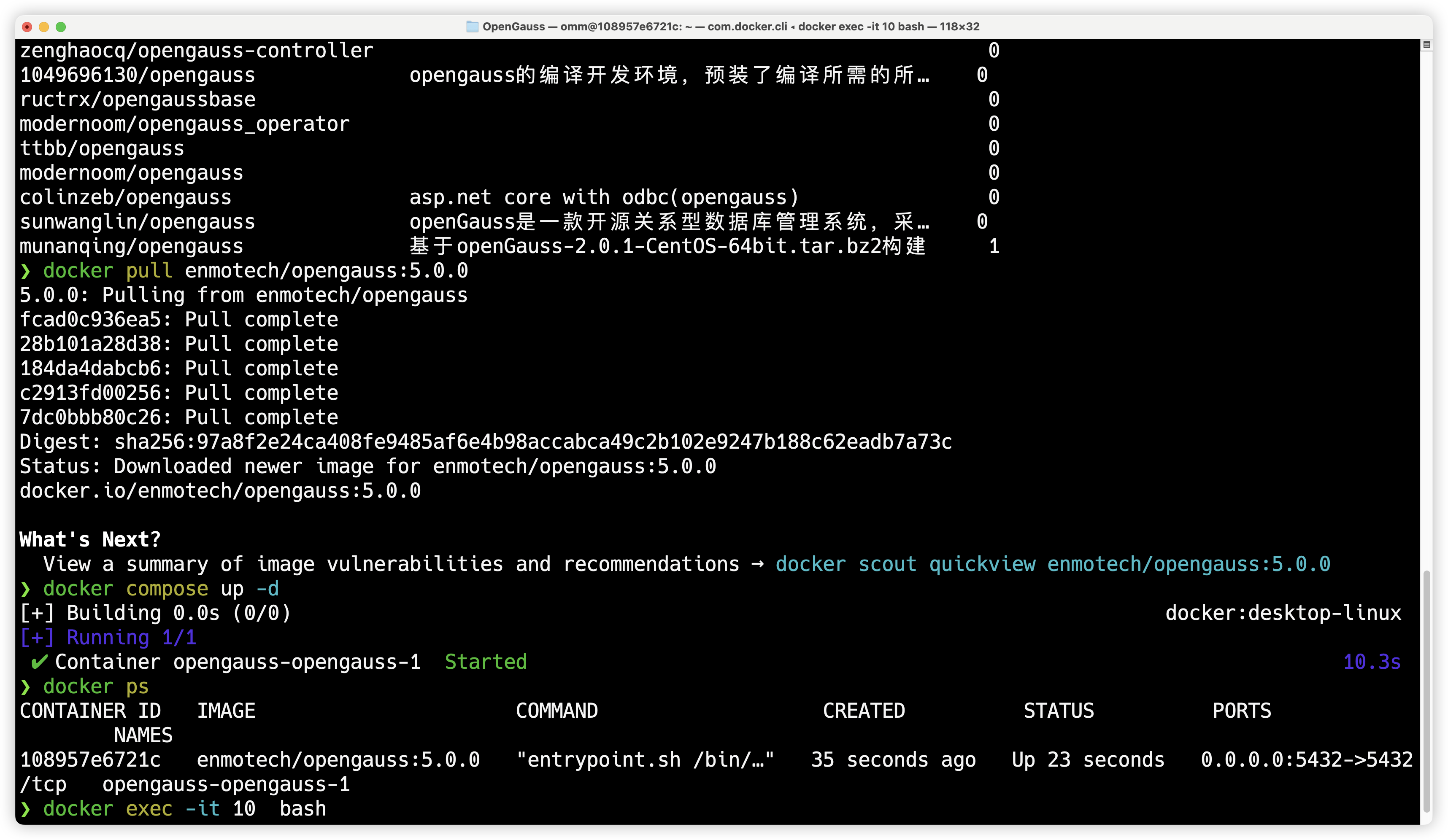Click the container ID '108957e6721c'
The image size is (1448, 840).
tap(90, 759)
